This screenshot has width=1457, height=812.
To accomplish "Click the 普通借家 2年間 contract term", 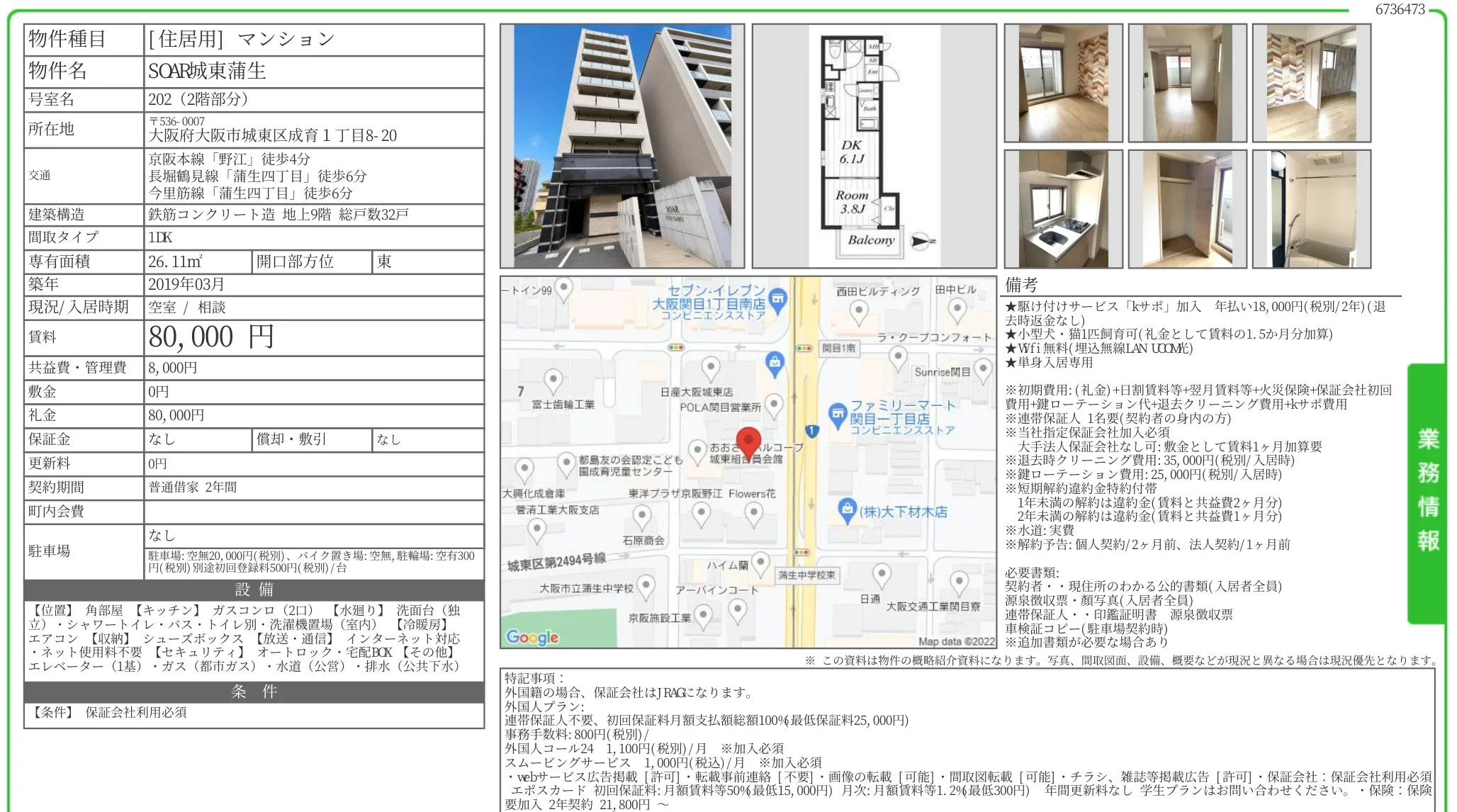I will point(193,487).
